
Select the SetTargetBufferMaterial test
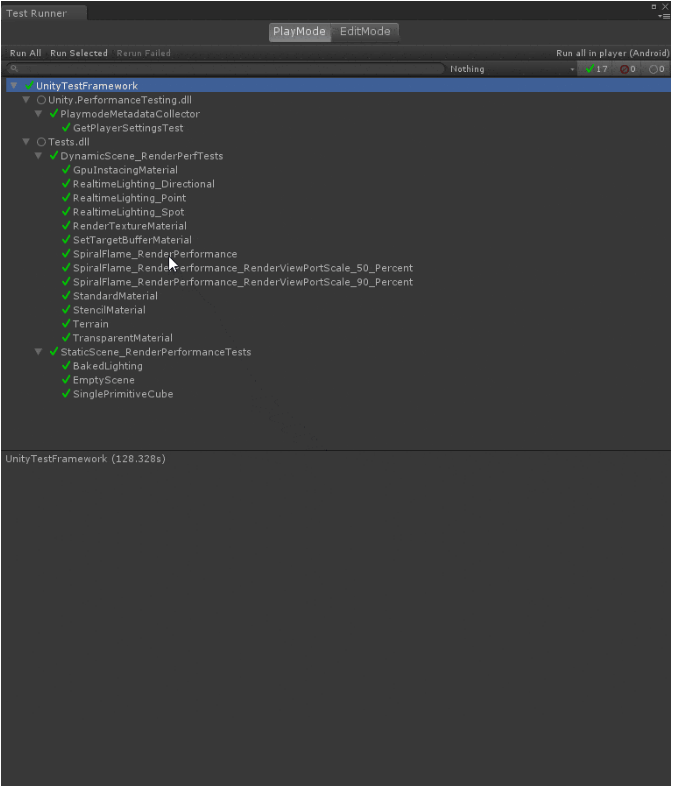point(338,240)
